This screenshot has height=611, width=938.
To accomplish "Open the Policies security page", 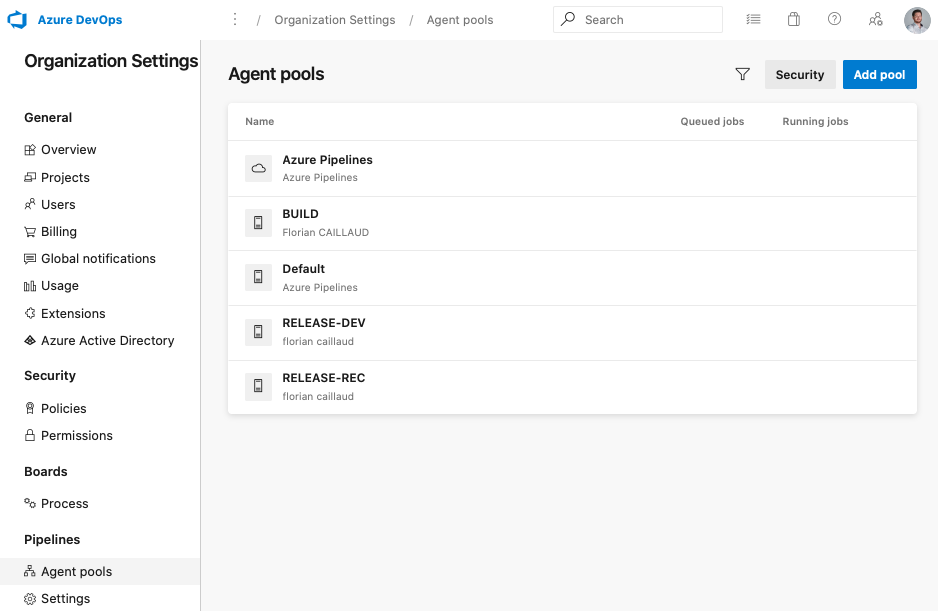I will pos(63,409).
